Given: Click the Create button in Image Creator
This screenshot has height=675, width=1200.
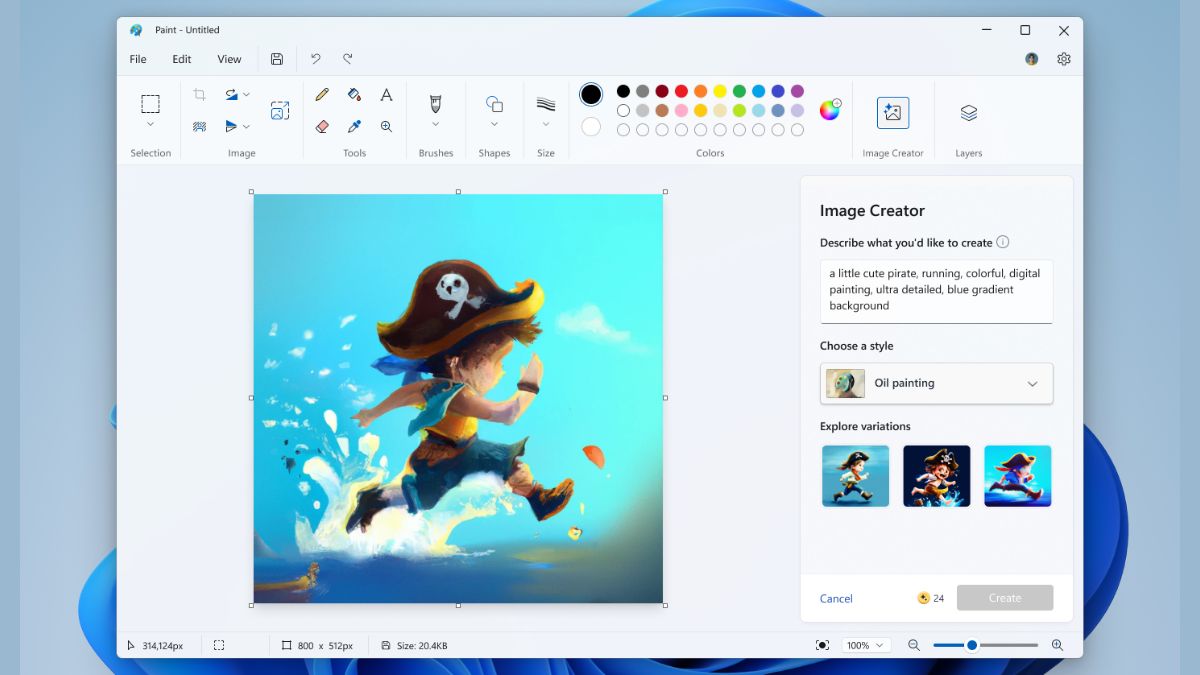Looking at the screenshot, I should [x=1005, y=598].
